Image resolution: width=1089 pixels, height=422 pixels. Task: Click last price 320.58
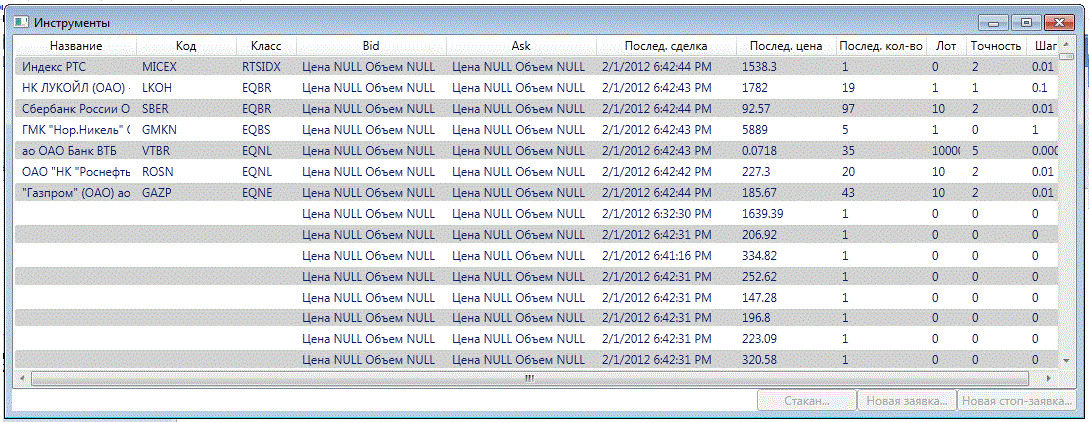[x=759, y=360]
